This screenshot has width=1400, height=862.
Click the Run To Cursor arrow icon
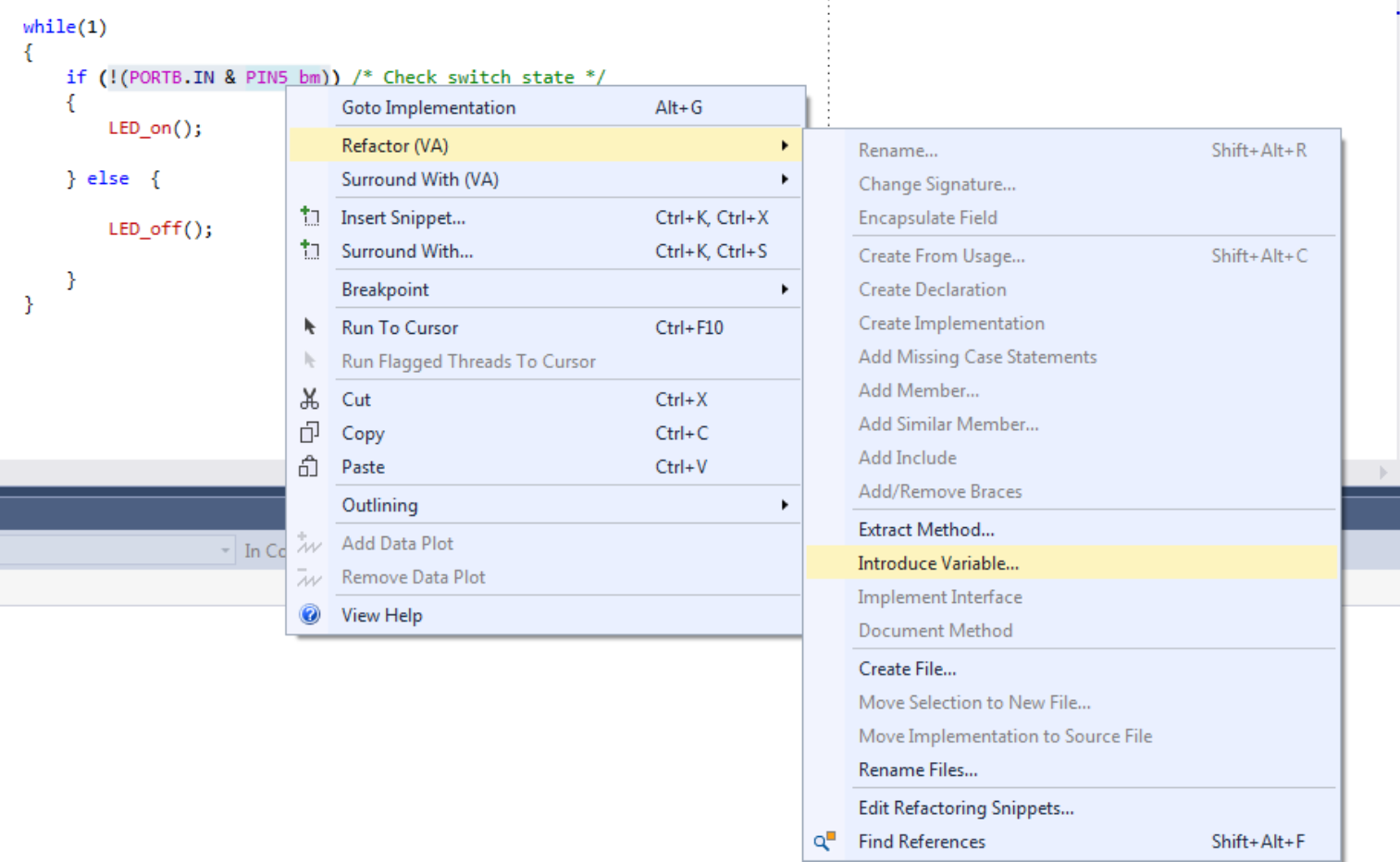310,327
